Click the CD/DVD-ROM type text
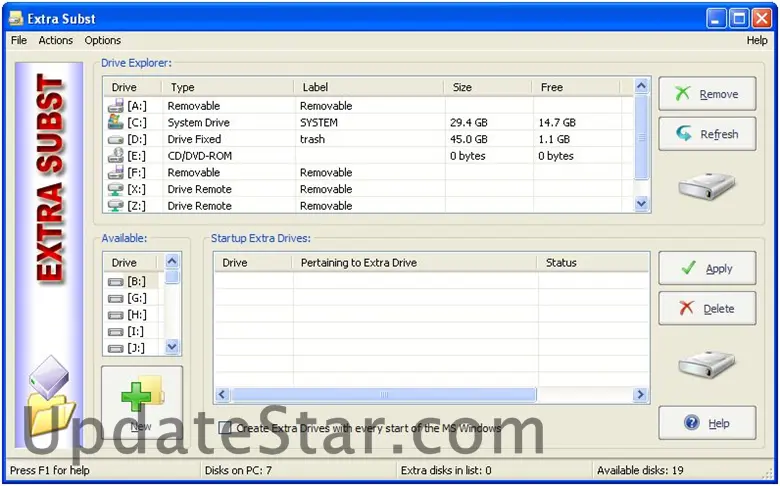Image resolution: width=780 pixels, height=486 pixels. tap(199, 156)
